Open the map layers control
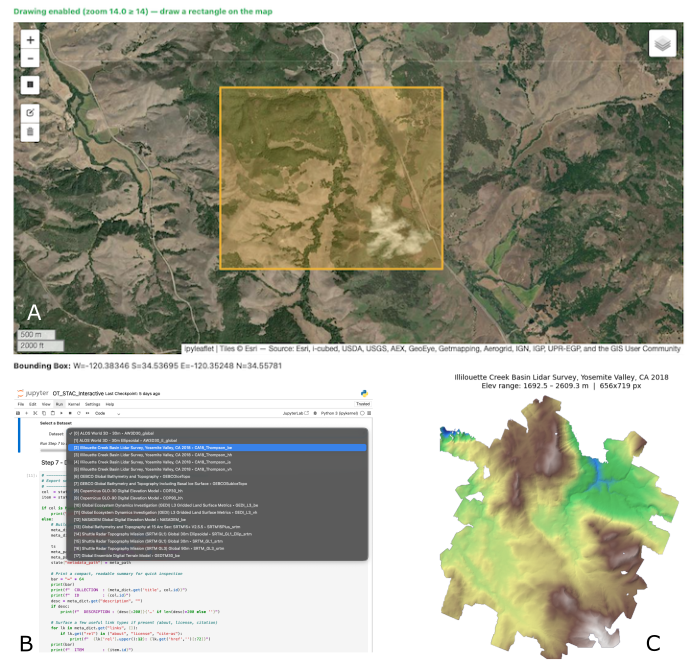 pyautogui.click(x=662, y=43)
